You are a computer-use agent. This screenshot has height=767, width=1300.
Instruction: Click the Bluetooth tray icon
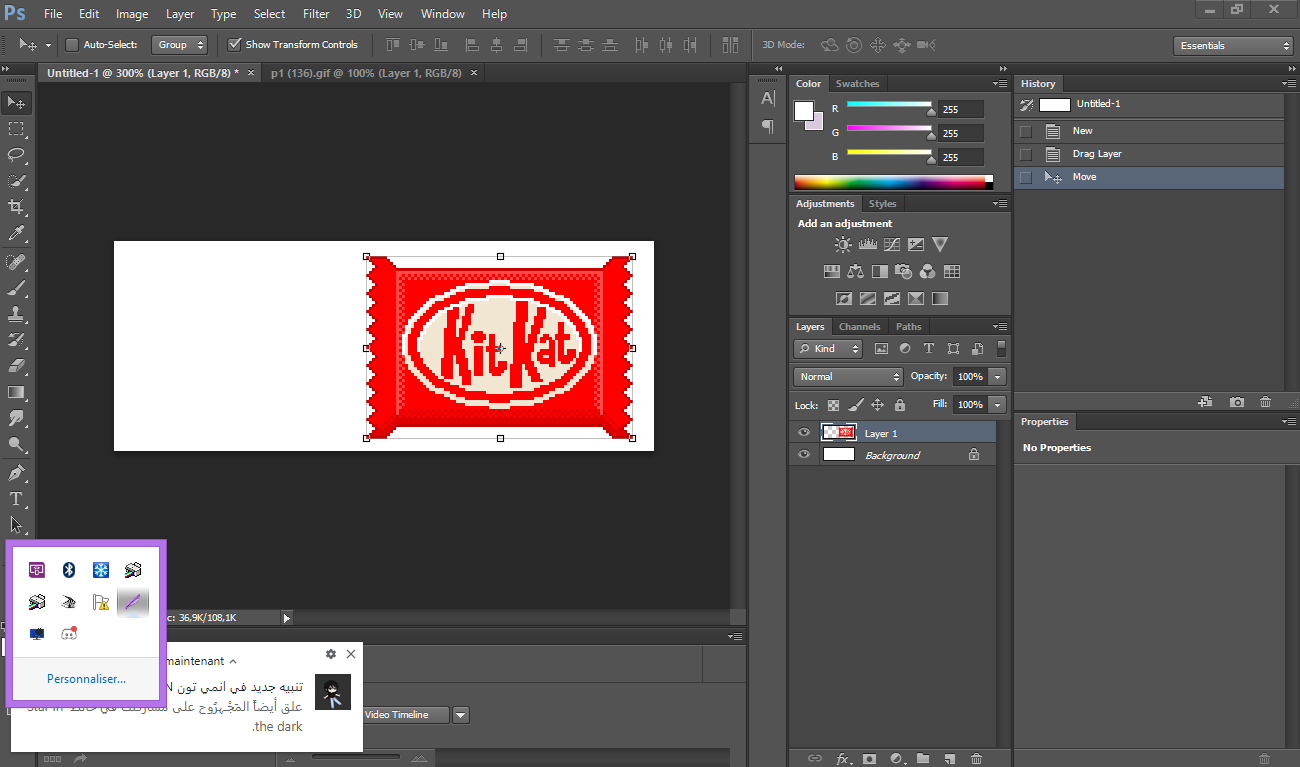69,570
